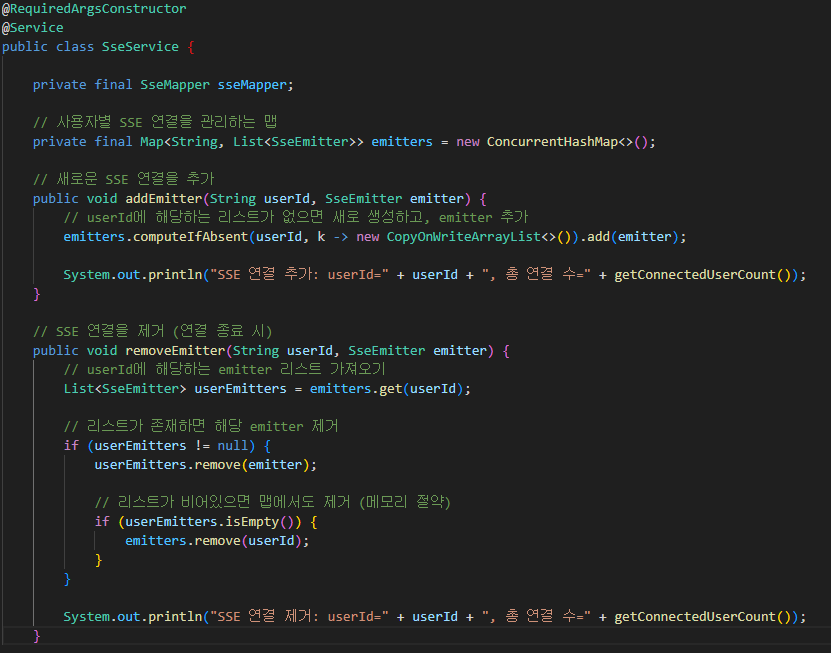Image resolution: width=831 pixels, height=653 pixels.
Task: Click the userEmitters variable declaration
Action: (x=240, y=389)
